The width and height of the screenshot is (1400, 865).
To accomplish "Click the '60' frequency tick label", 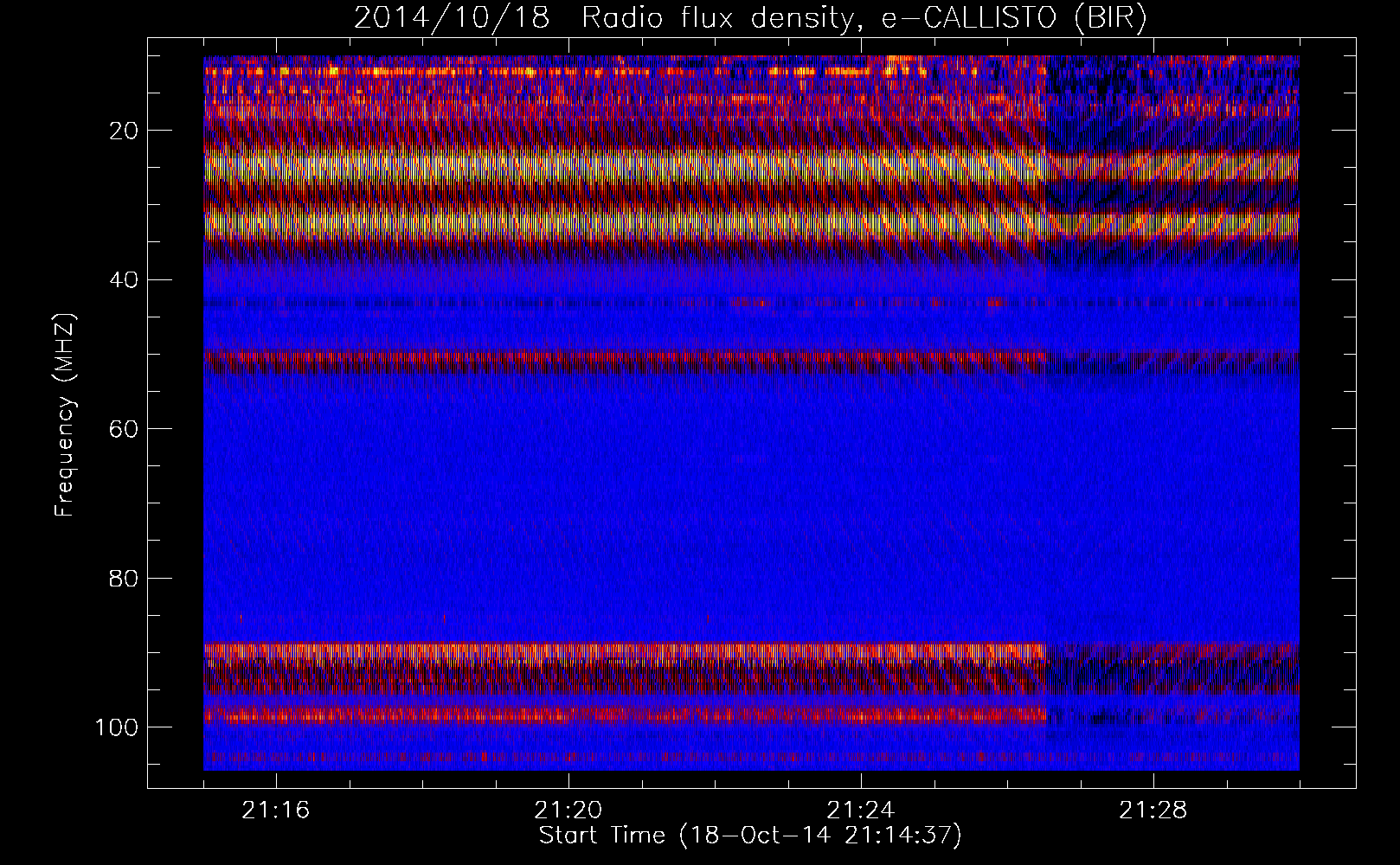I will tap(122, 428).
